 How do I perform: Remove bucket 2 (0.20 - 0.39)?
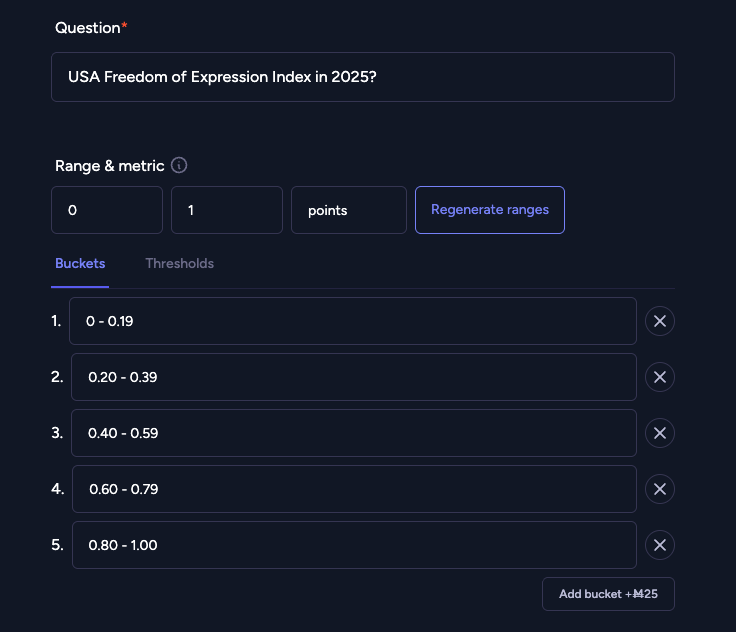659,377
